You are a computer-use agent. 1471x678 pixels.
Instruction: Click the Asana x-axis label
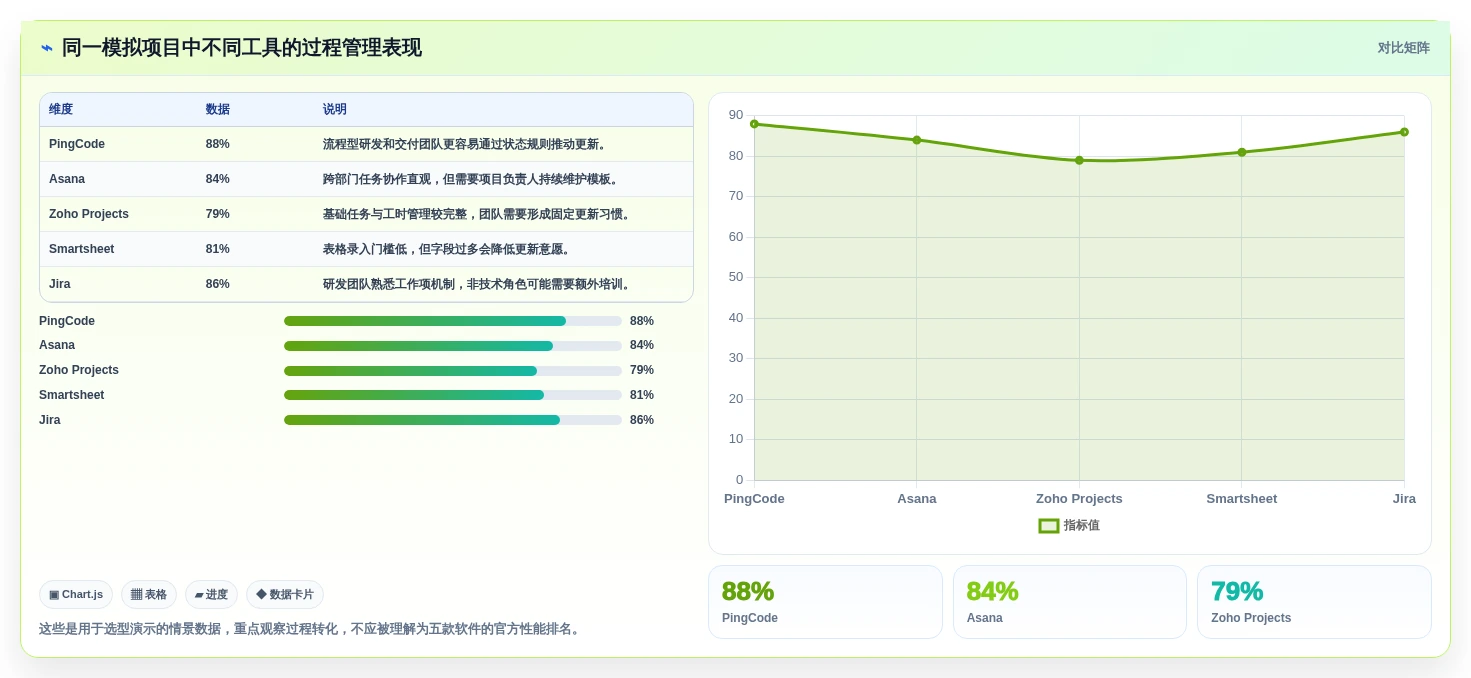[x=917, y=499]
